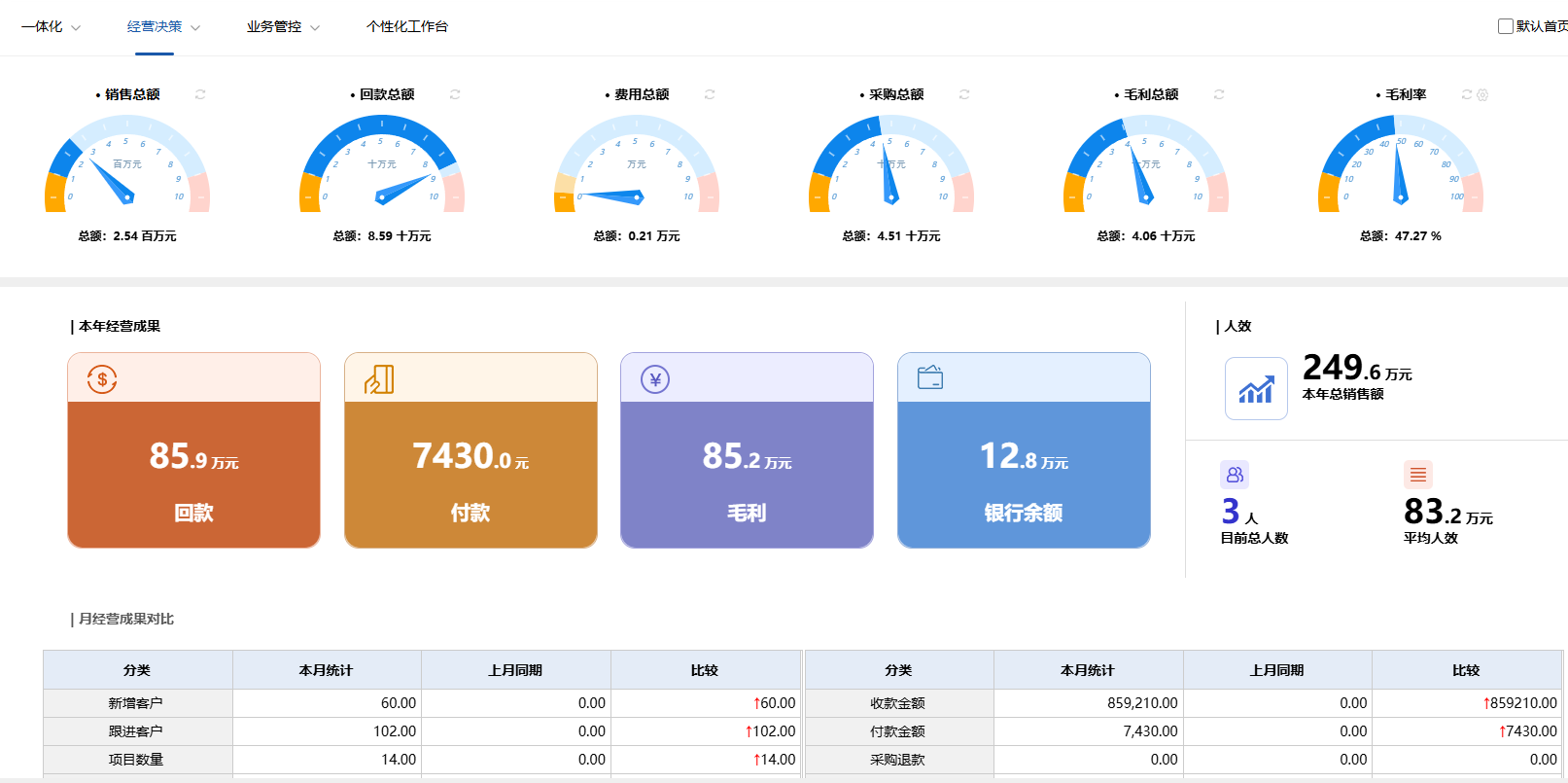Click the 费用总额 gauge dial
1568x783 pixels.
click(637, 165)
